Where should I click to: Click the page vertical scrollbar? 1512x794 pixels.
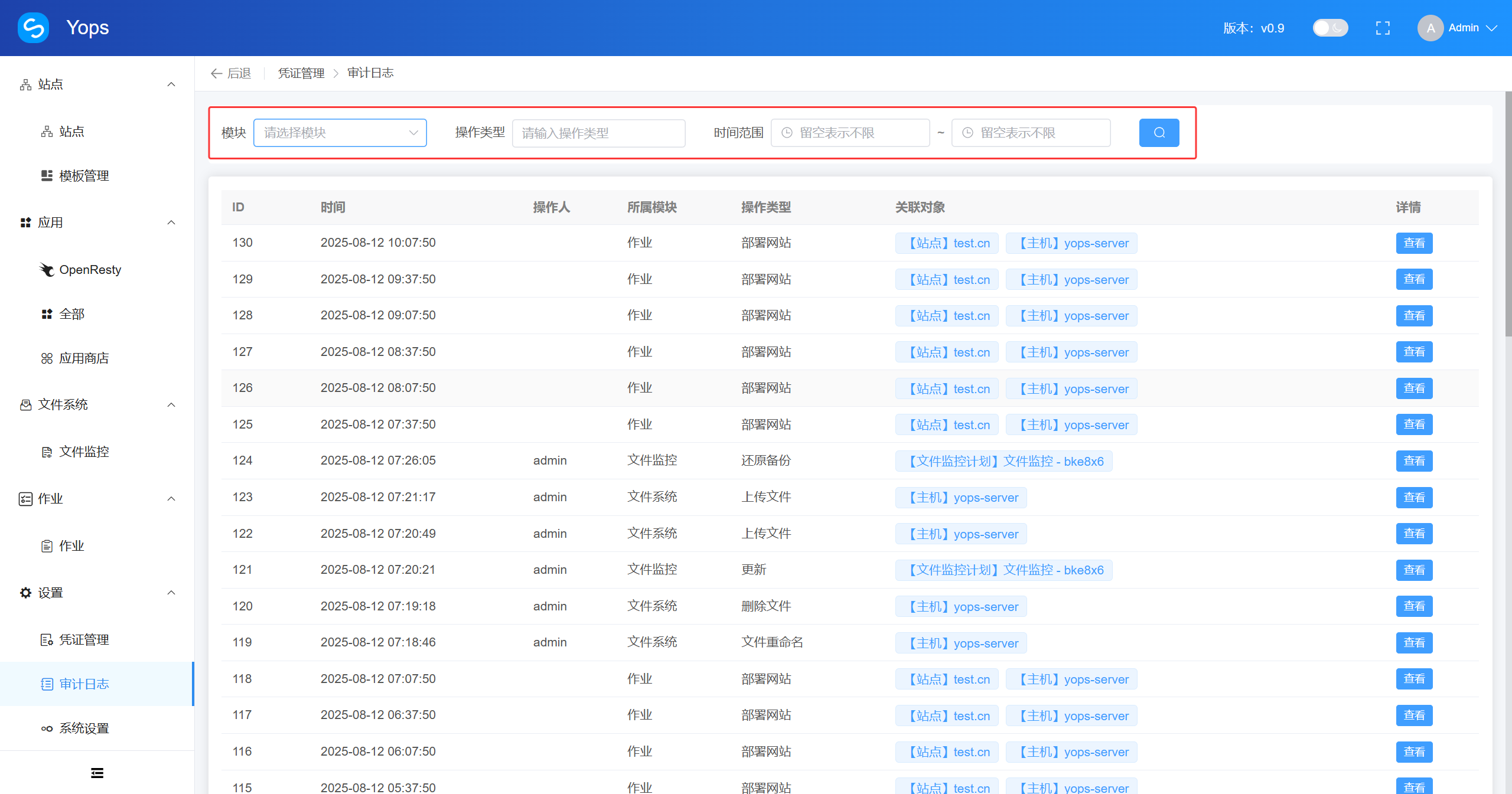(1507, 214)
